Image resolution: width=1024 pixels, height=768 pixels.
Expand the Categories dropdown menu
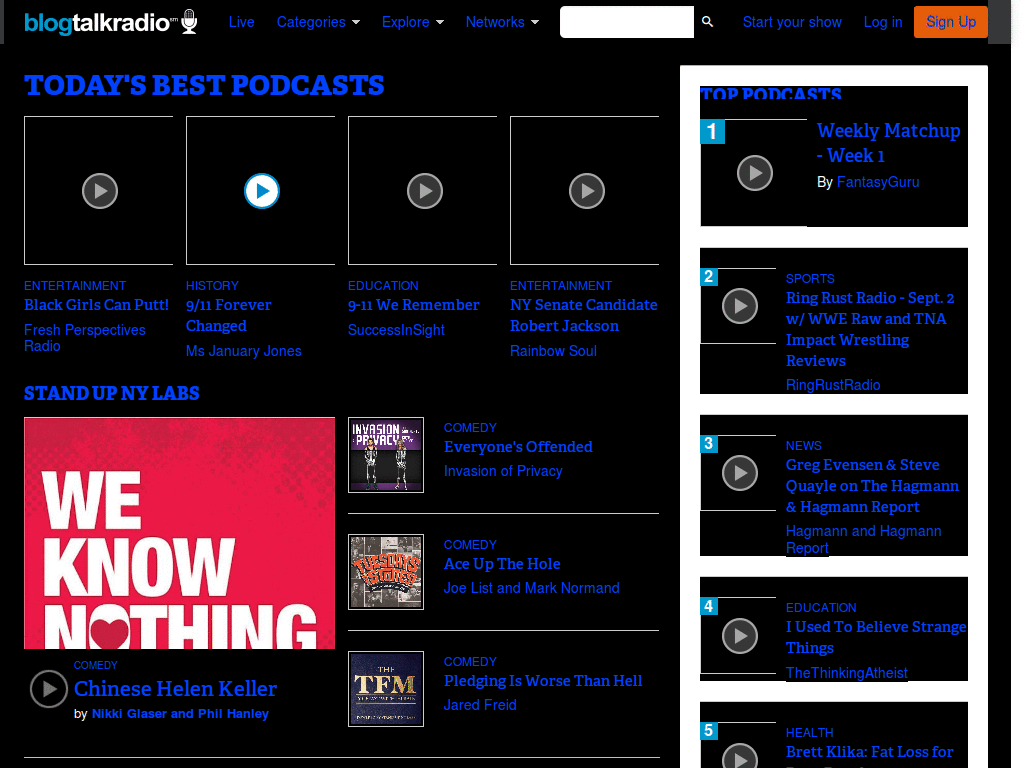[x=318, y=22]
